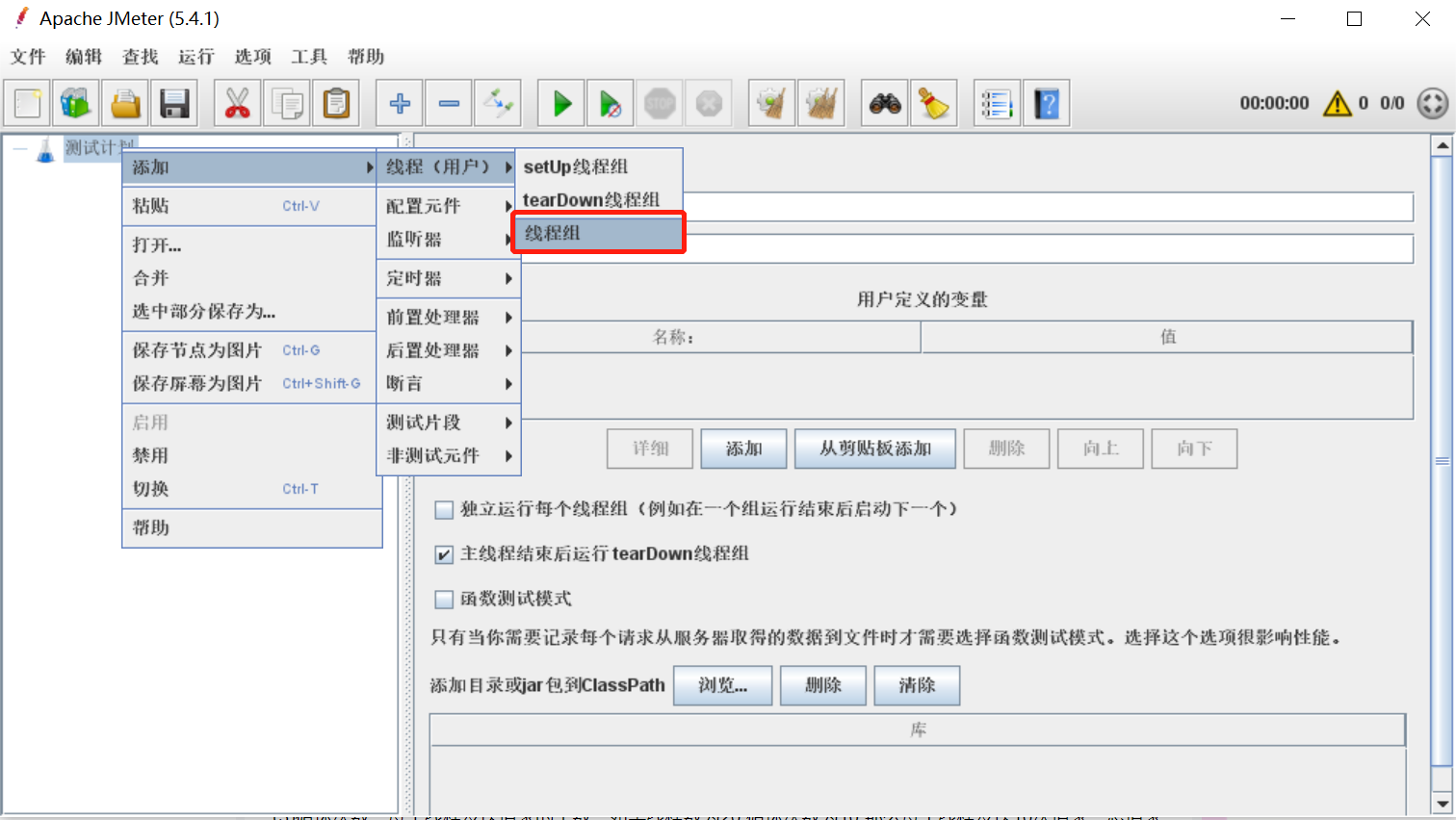Expand 非测试元件 submenu
This screenshot has height=820, width=1456.
pyautogui.click(x=449, y=456)
